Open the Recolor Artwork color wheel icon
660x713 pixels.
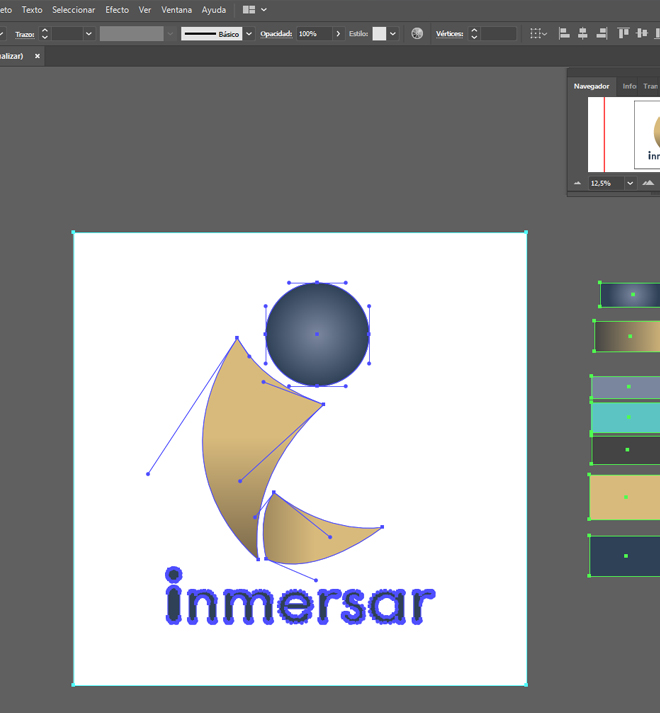pos(417,33)
